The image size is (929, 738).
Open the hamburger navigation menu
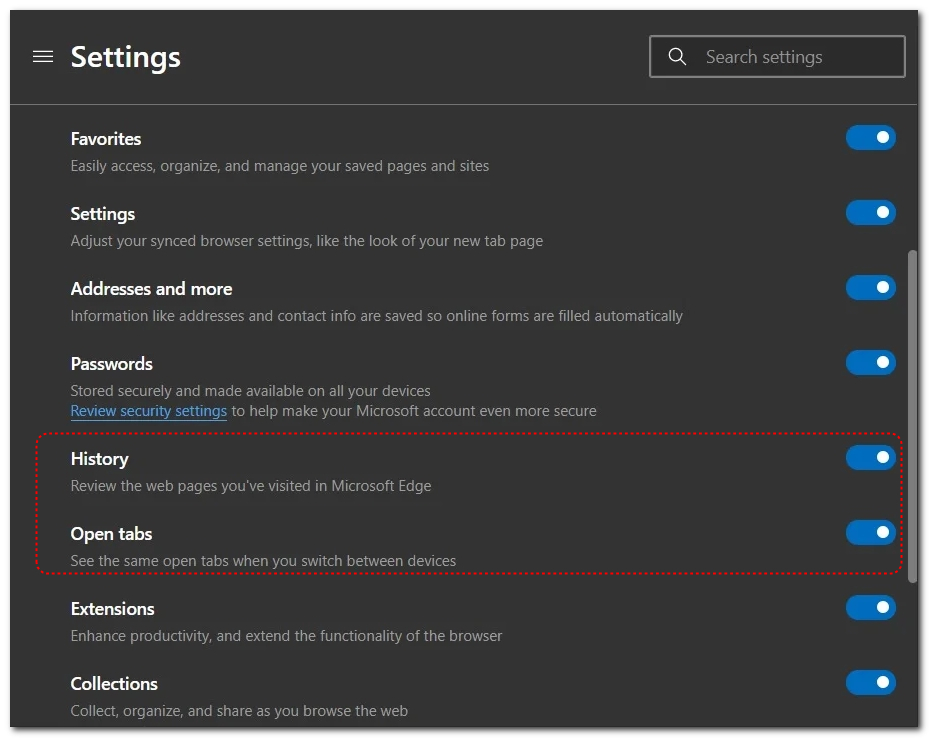pos(43,57)
